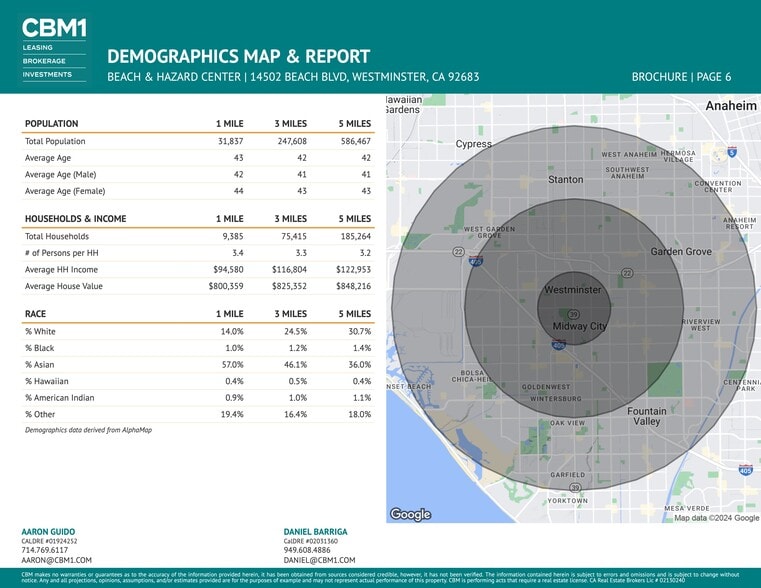Select the INVESTMENTS label under the logo
The height and width of the screenshot is (588, 761).
click(47, 74)
